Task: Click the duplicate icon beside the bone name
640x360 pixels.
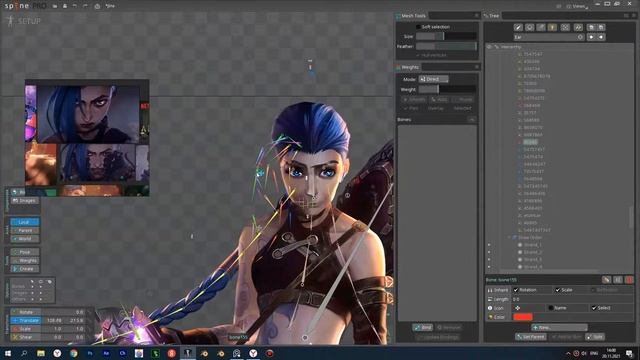Action: click(618, 280)
